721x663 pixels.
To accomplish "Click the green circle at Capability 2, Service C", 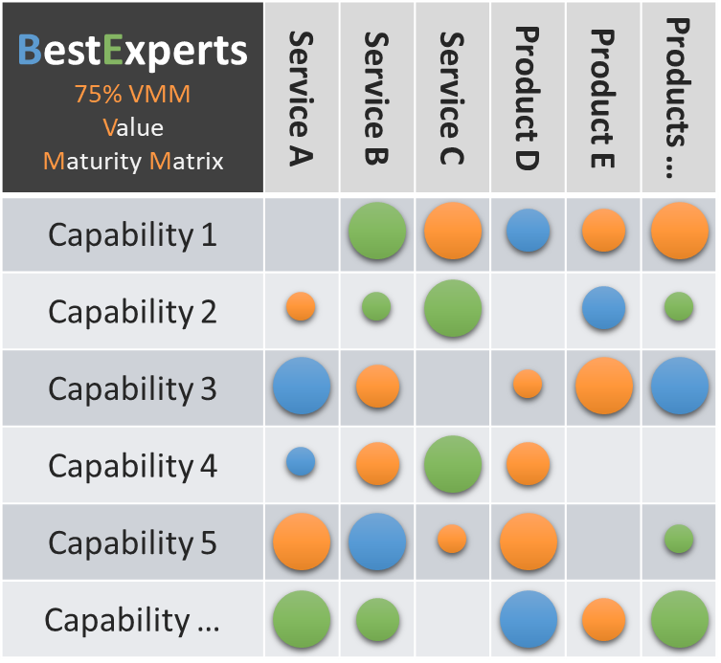I will coord(453,308).
